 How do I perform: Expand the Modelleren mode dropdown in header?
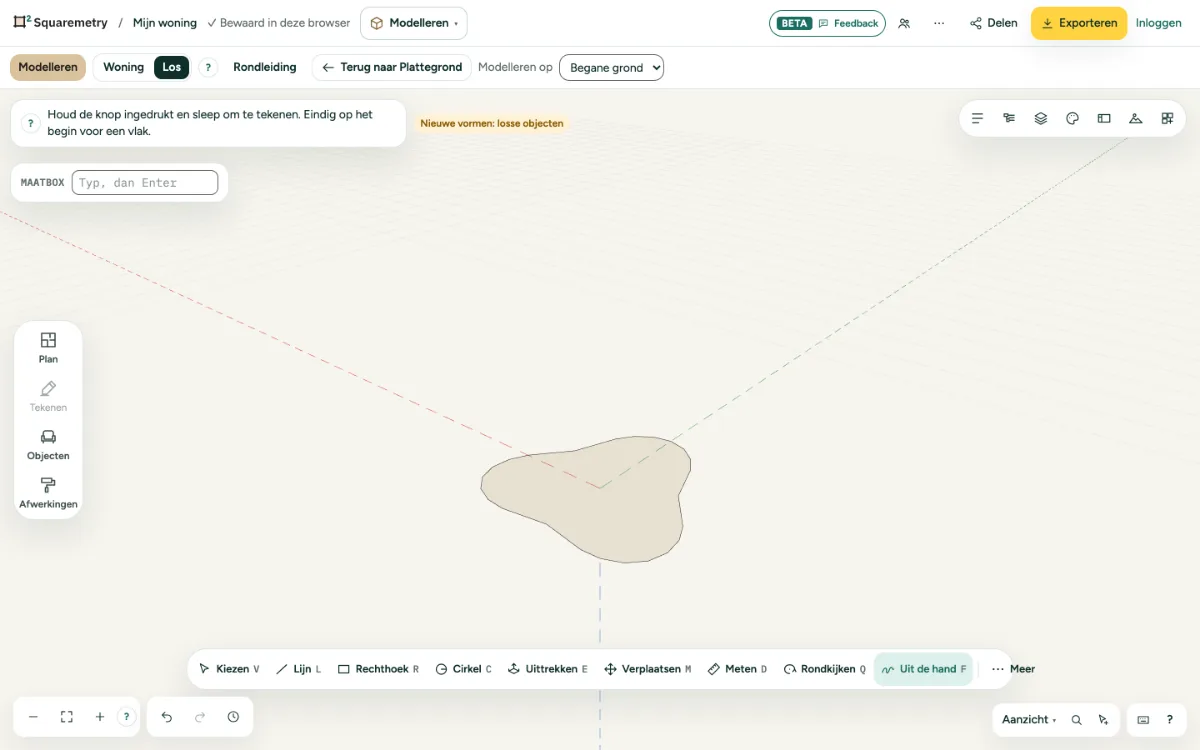click(414, 23)
